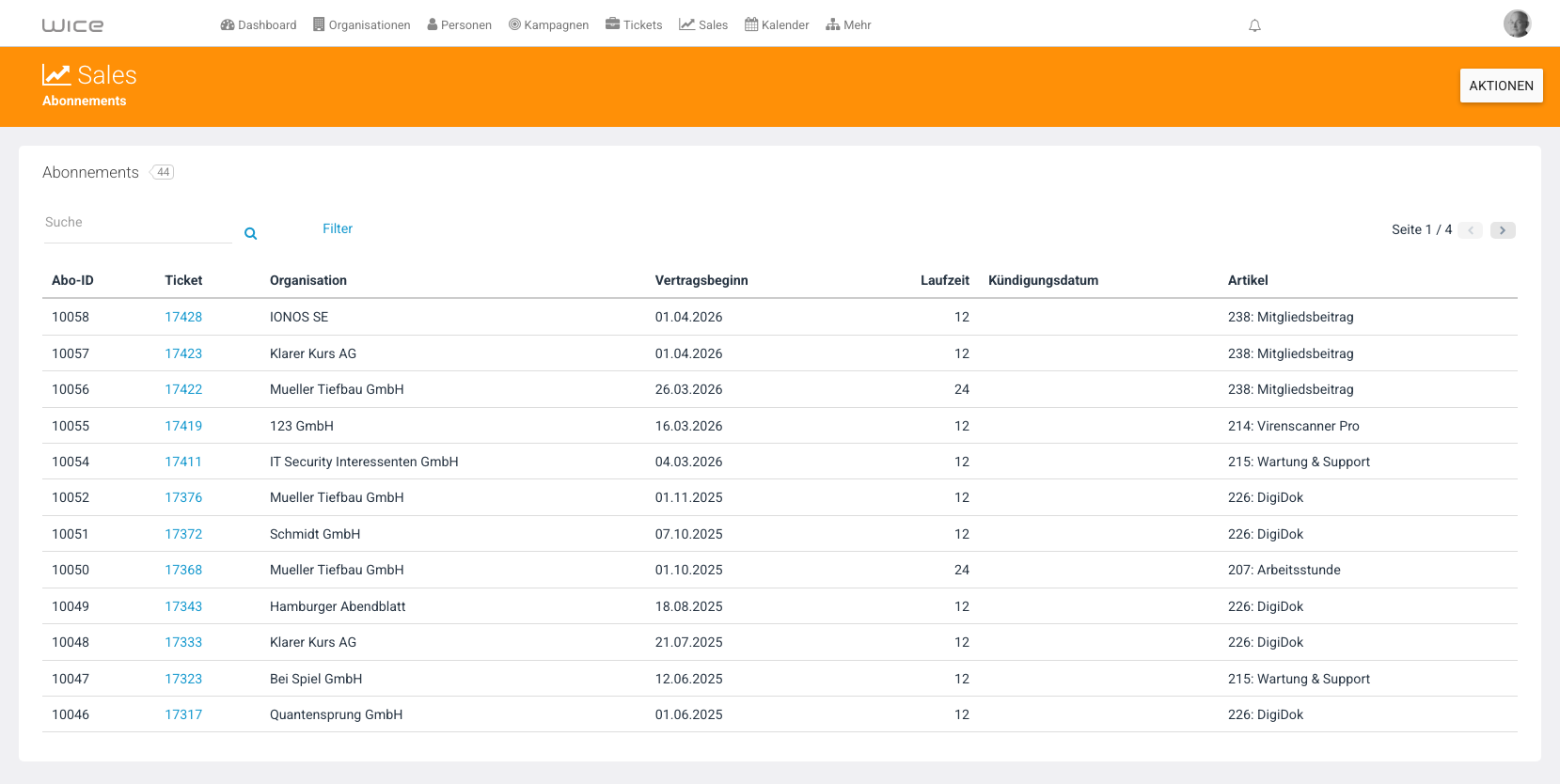The image size is (1560, 784).
Task: Open the notifications bell
Action: point(1254,25)
